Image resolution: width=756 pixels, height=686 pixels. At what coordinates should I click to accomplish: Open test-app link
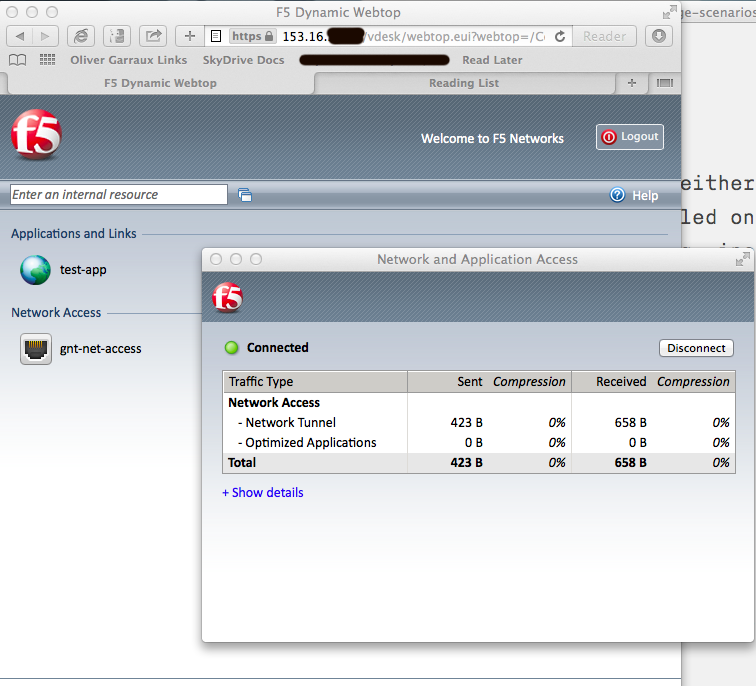pos(83,269)
